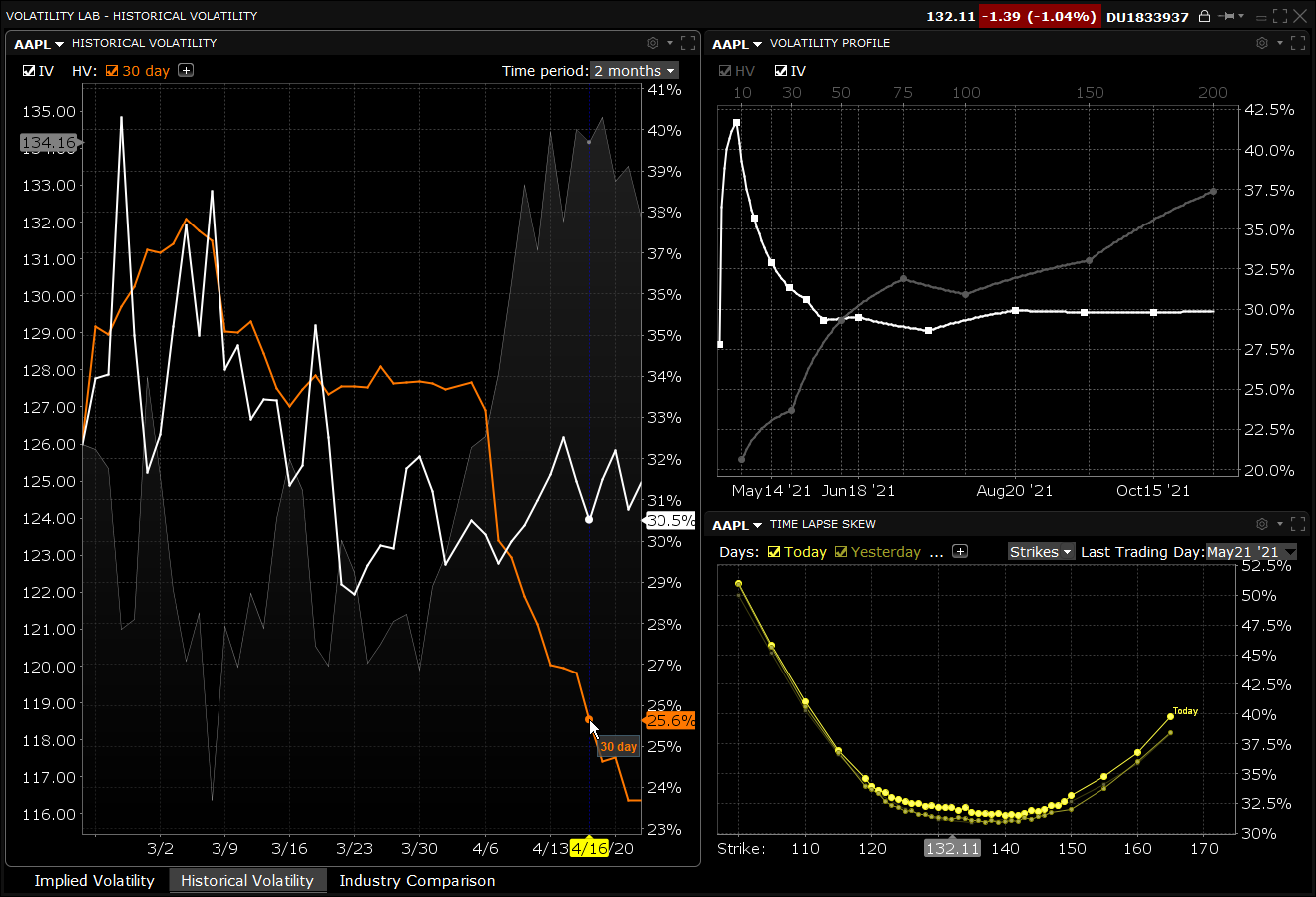1316x897 pixels.
Task: Toggle IV checkbox in Volatility Profile panel
Action: (781, 71)
